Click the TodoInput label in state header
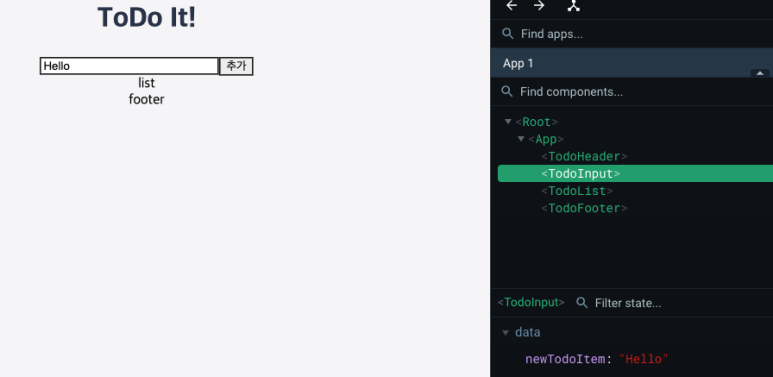Screen dimensions: 773x377 tap(531, 303)
